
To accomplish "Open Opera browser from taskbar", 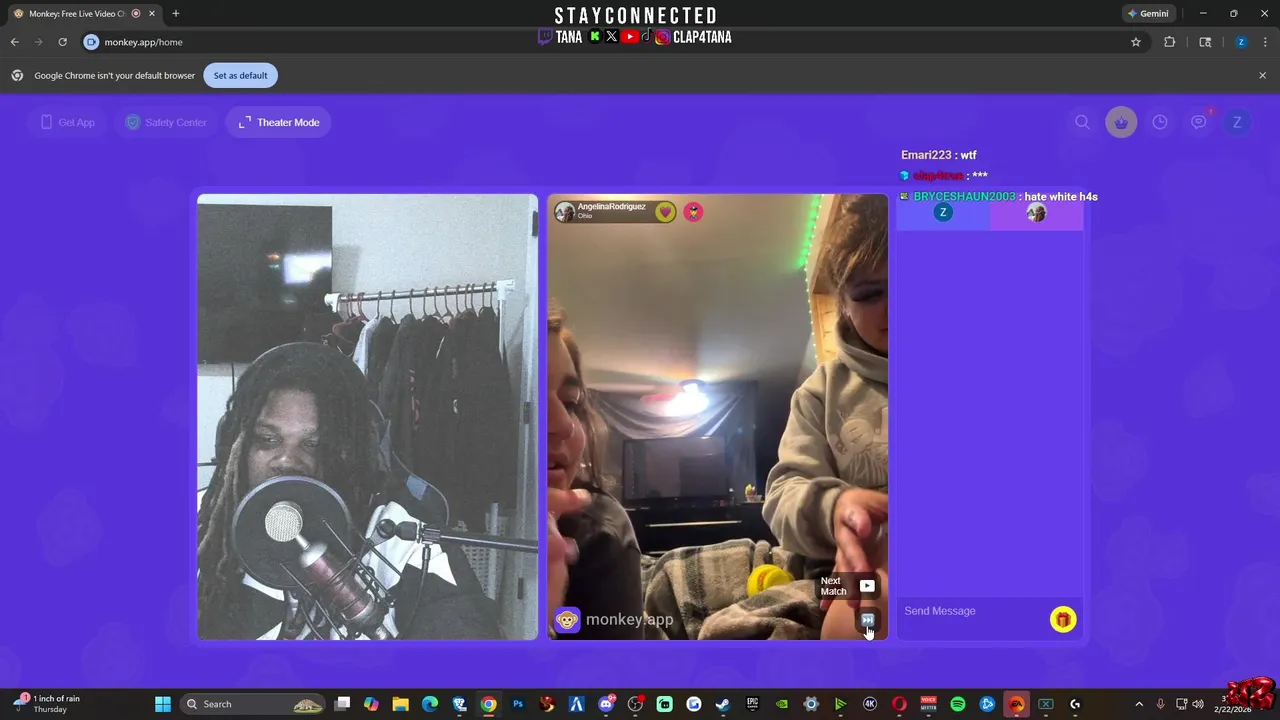I will (x=899, y=704).
